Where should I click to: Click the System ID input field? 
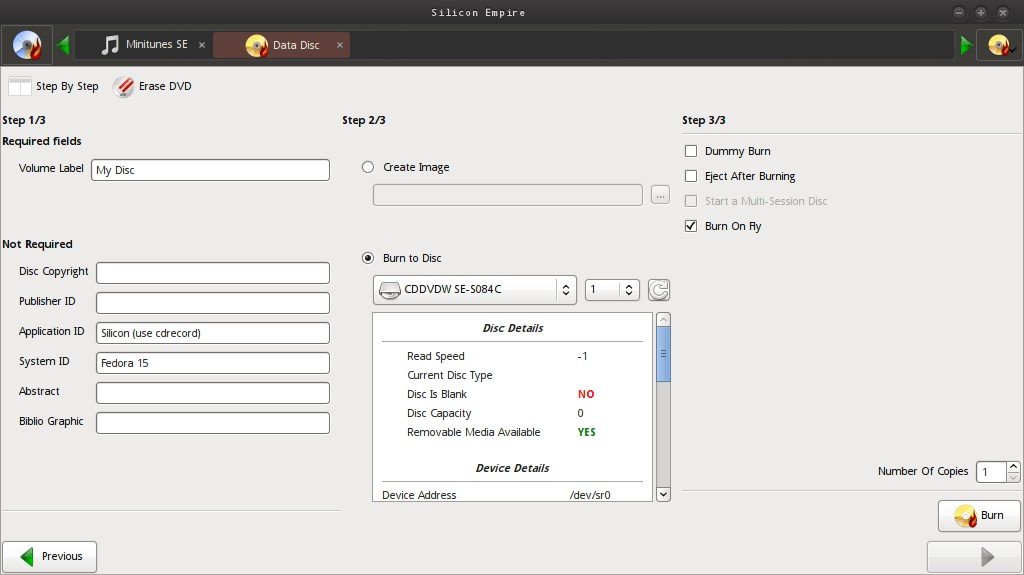point(213,363)
